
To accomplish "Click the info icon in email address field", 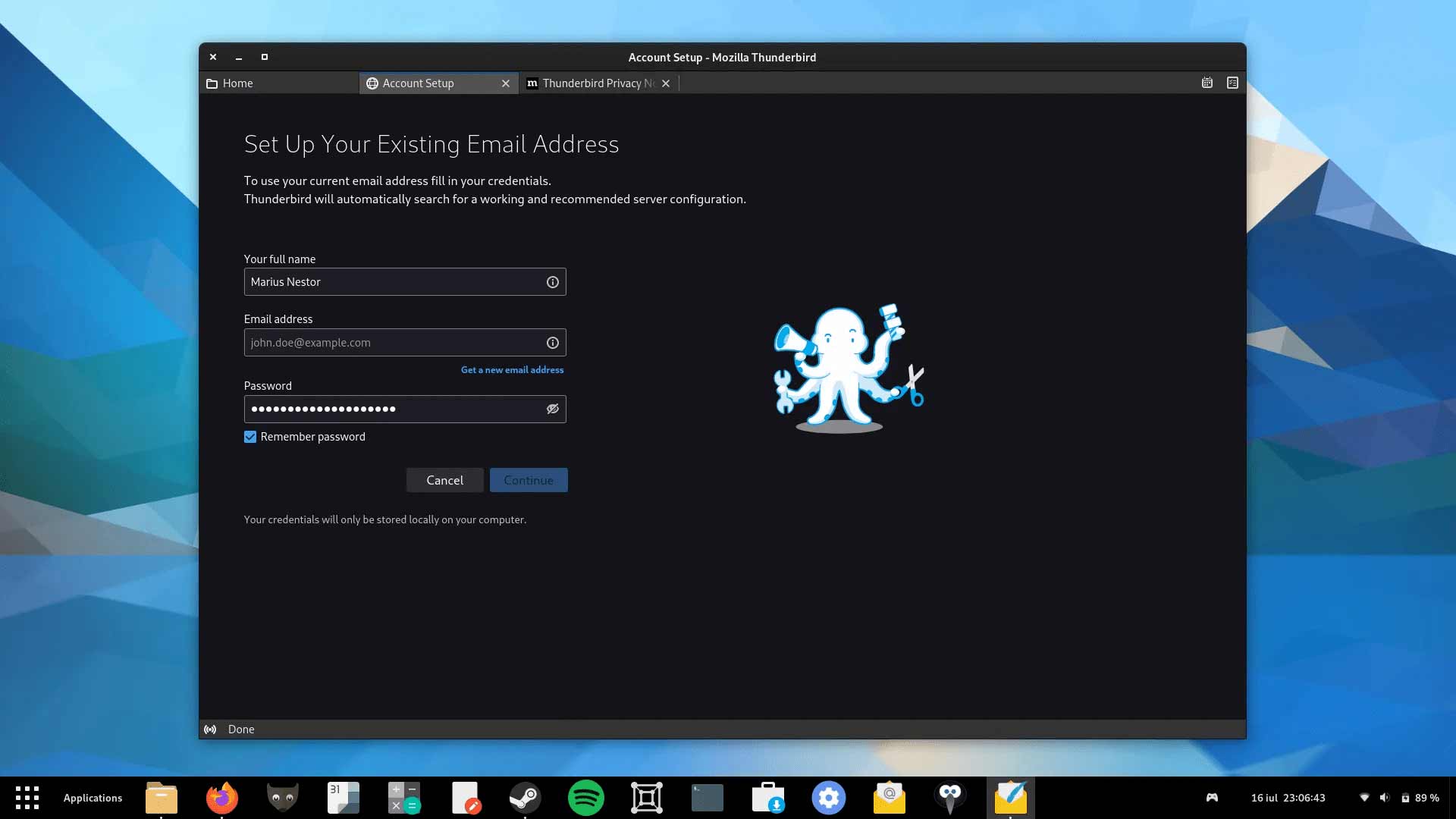I will click(x=553, y=343).
